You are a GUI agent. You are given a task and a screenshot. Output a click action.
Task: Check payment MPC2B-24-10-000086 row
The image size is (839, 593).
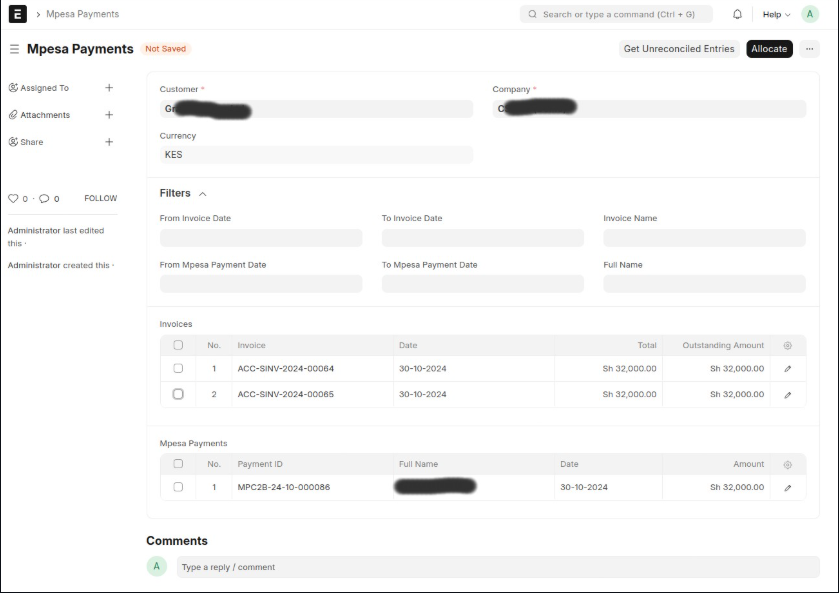pyautogui.click(x=178, y=487)
